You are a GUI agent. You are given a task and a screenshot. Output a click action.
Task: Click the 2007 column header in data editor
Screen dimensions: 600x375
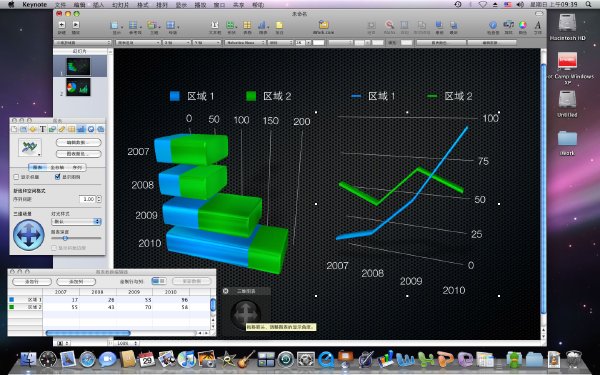61,292
